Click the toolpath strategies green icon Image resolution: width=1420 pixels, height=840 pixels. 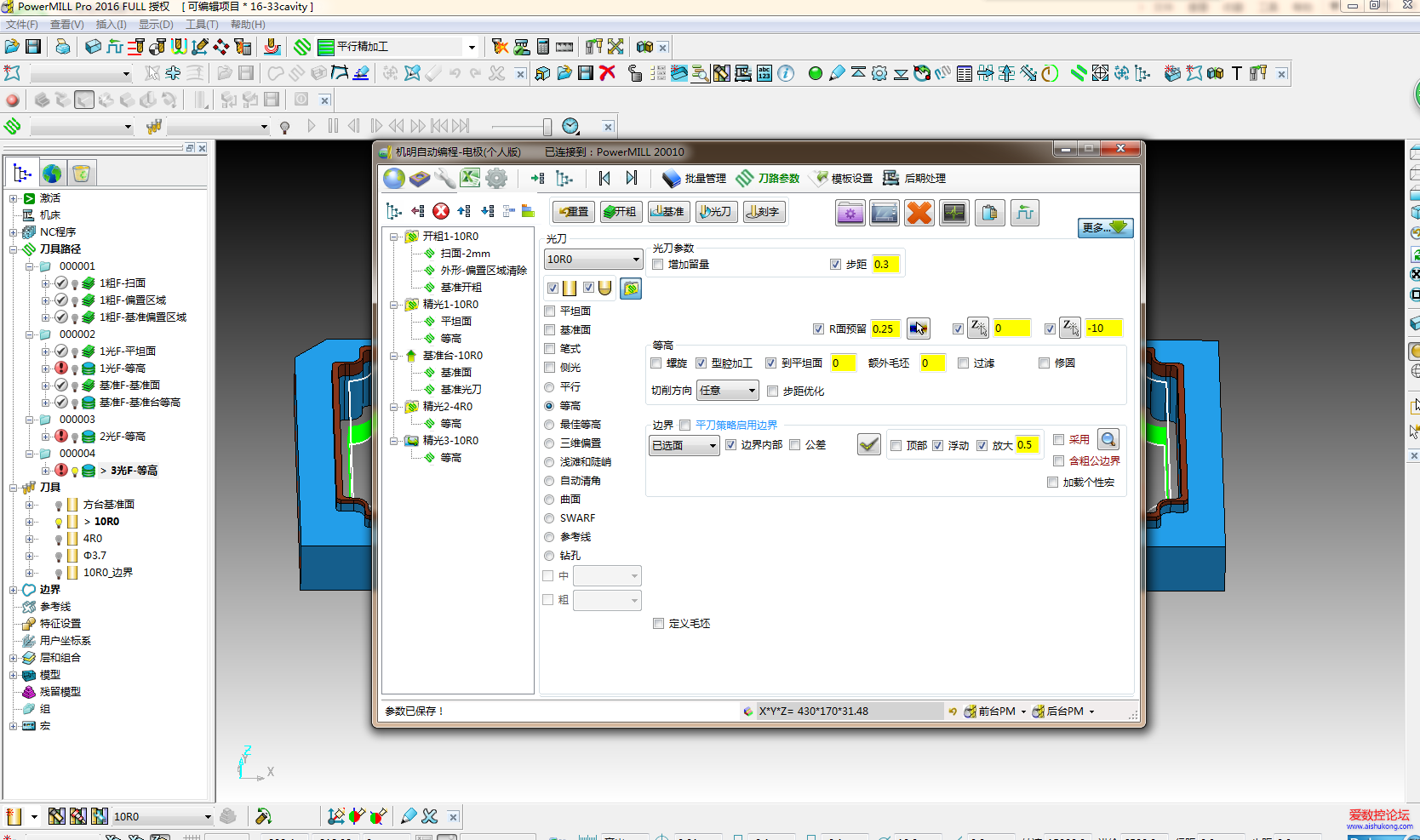pyautogui.click(x=302, y=47)
